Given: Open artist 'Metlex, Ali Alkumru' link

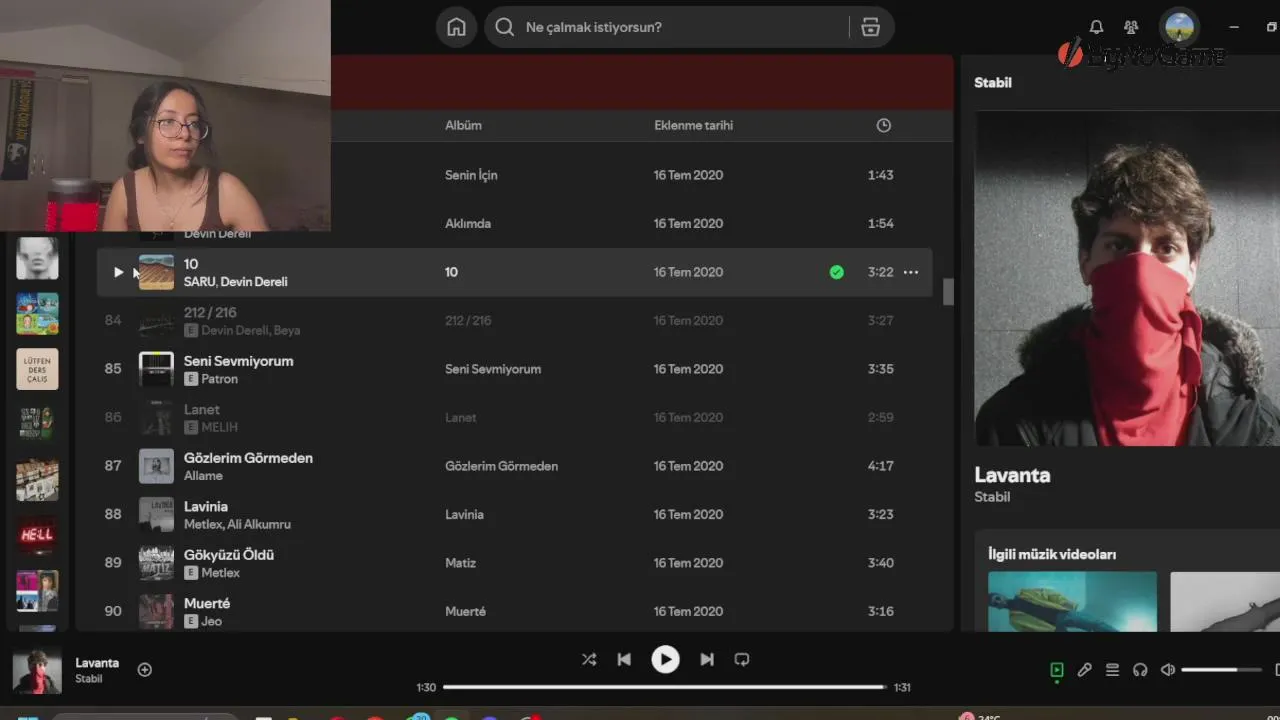Looking at the screenshot, I should (x=237, y=524).
